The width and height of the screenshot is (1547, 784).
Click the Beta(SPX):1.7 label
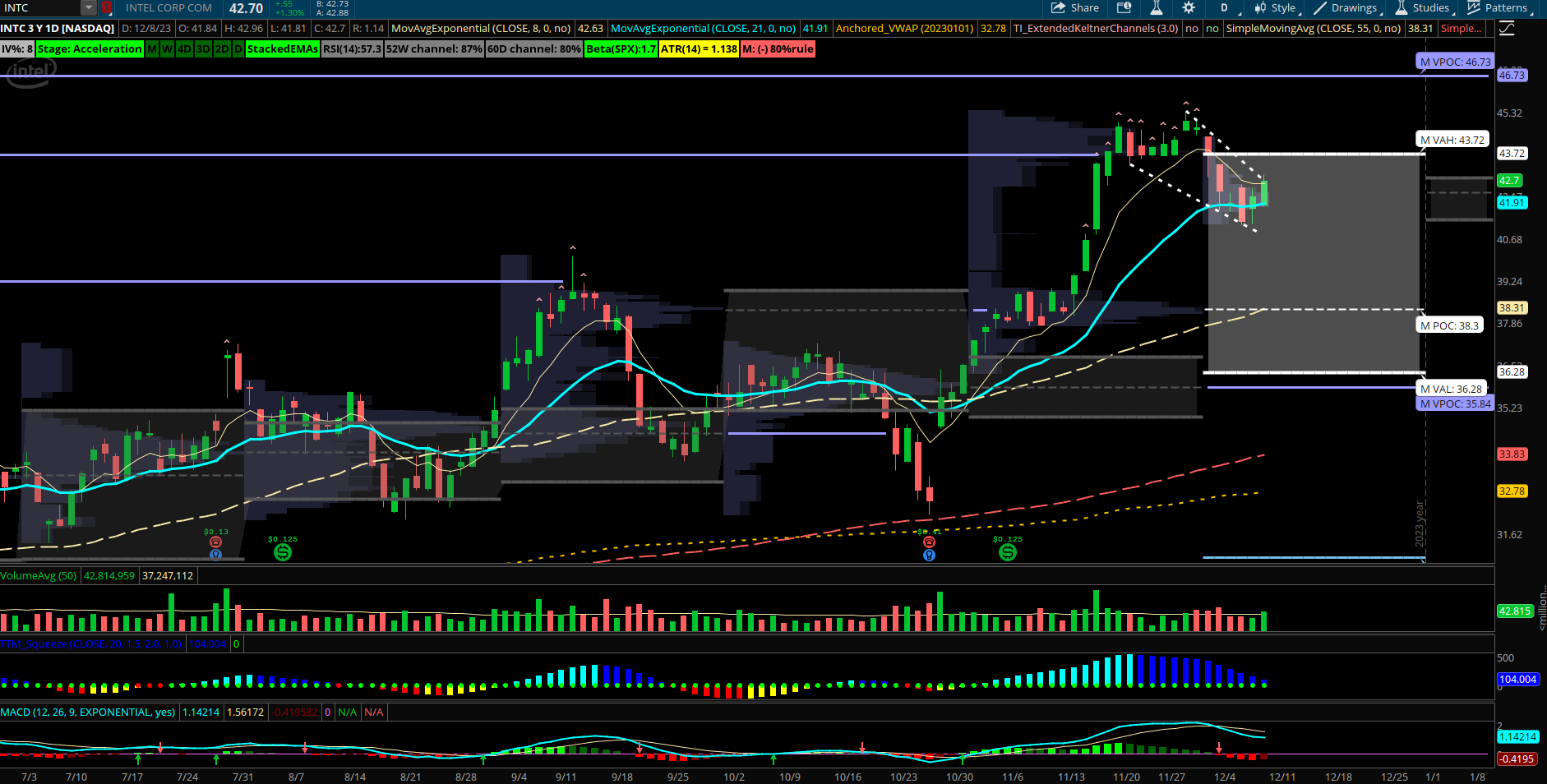coord(621,49)
